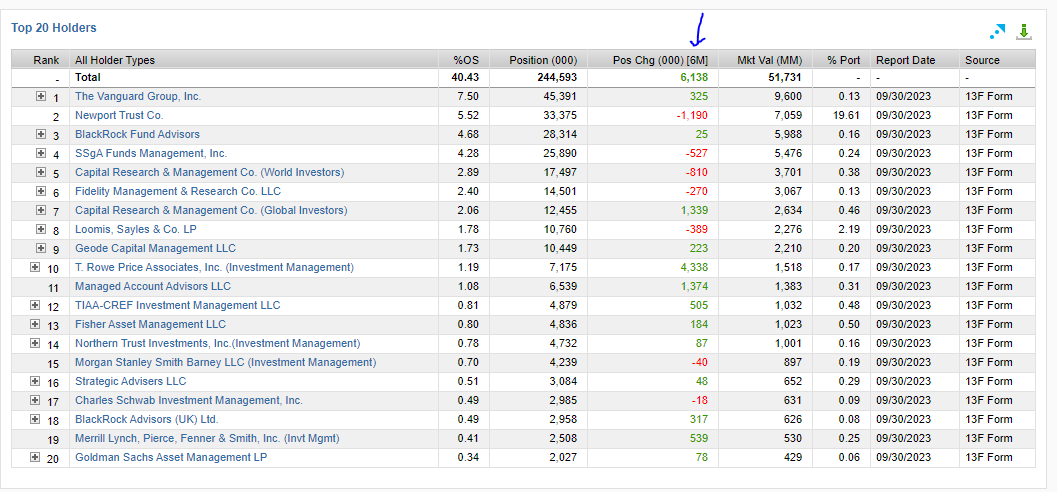The image size is (1057, 492).
Task: Open Capital Research (World Investors) link
Action: [x=210, y=172]
